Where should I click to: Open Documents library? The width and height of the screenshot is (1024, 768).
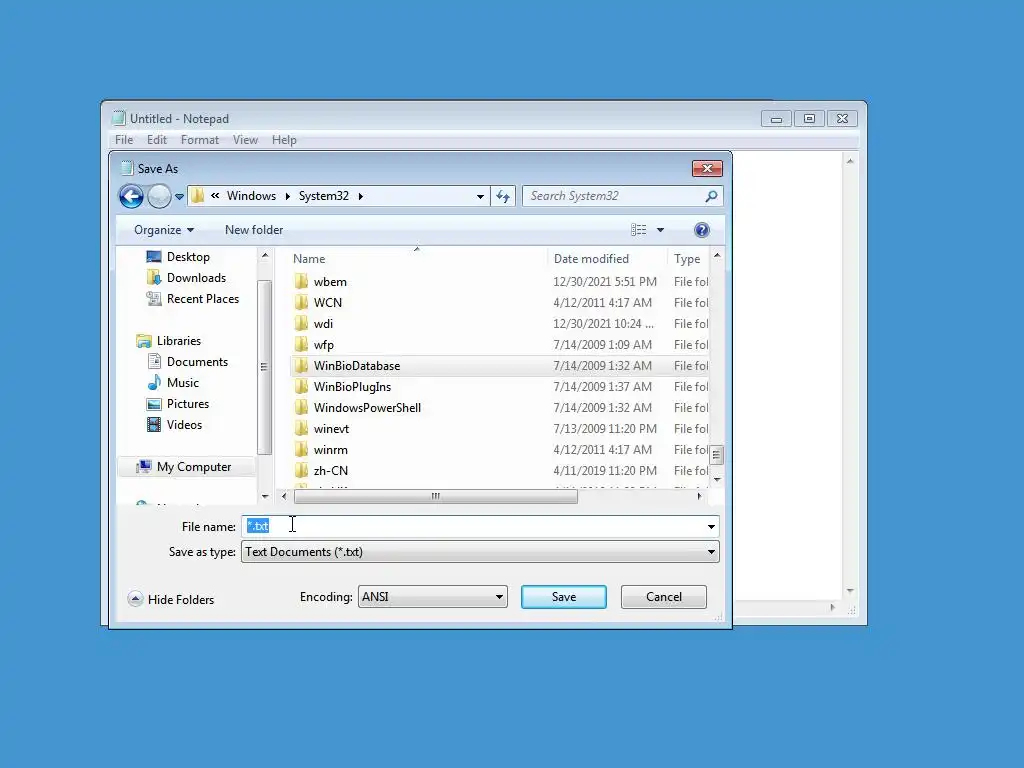[187, 362]
